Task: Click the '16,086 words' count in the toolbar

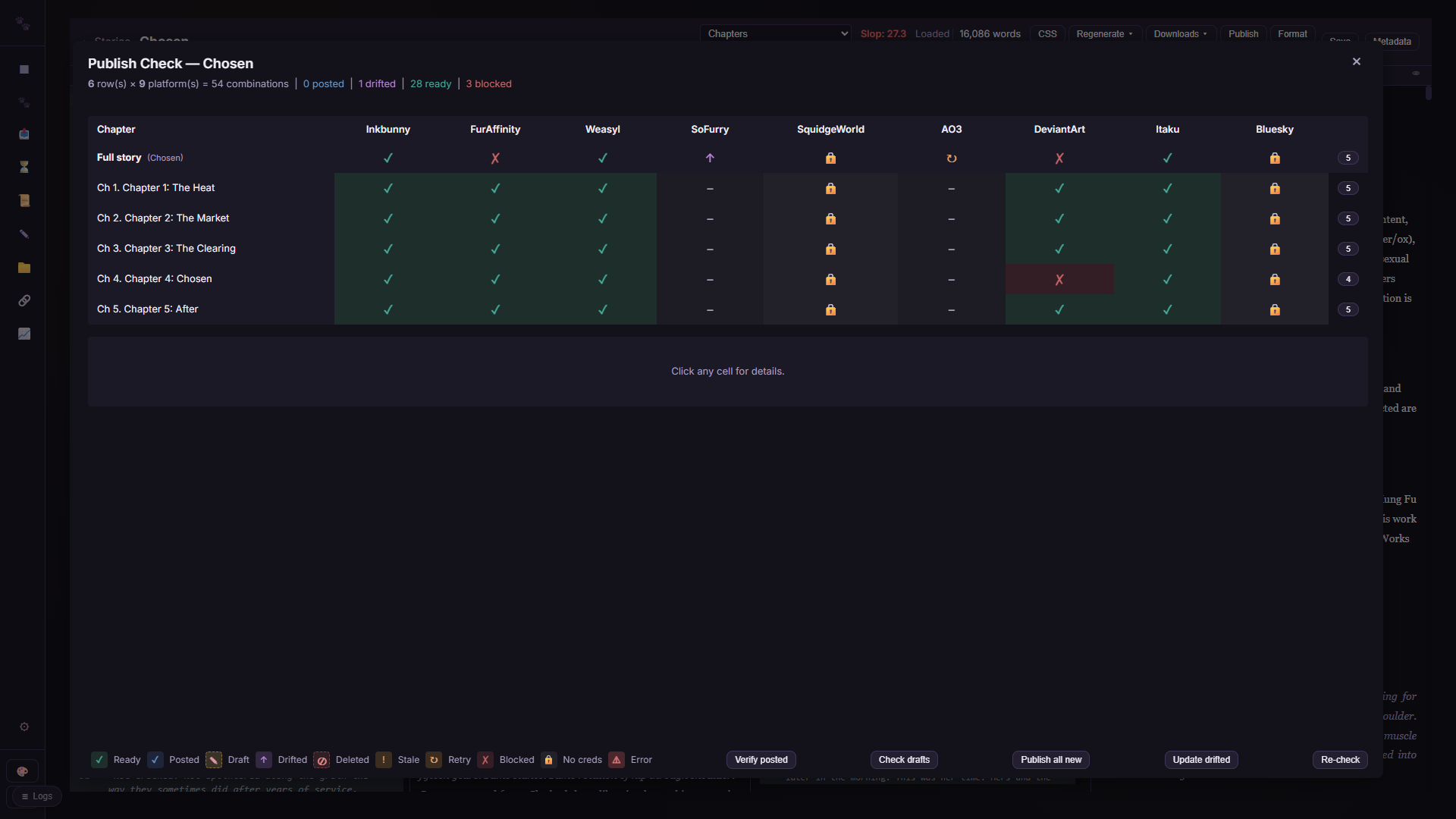Action: [x=990, y=34]
